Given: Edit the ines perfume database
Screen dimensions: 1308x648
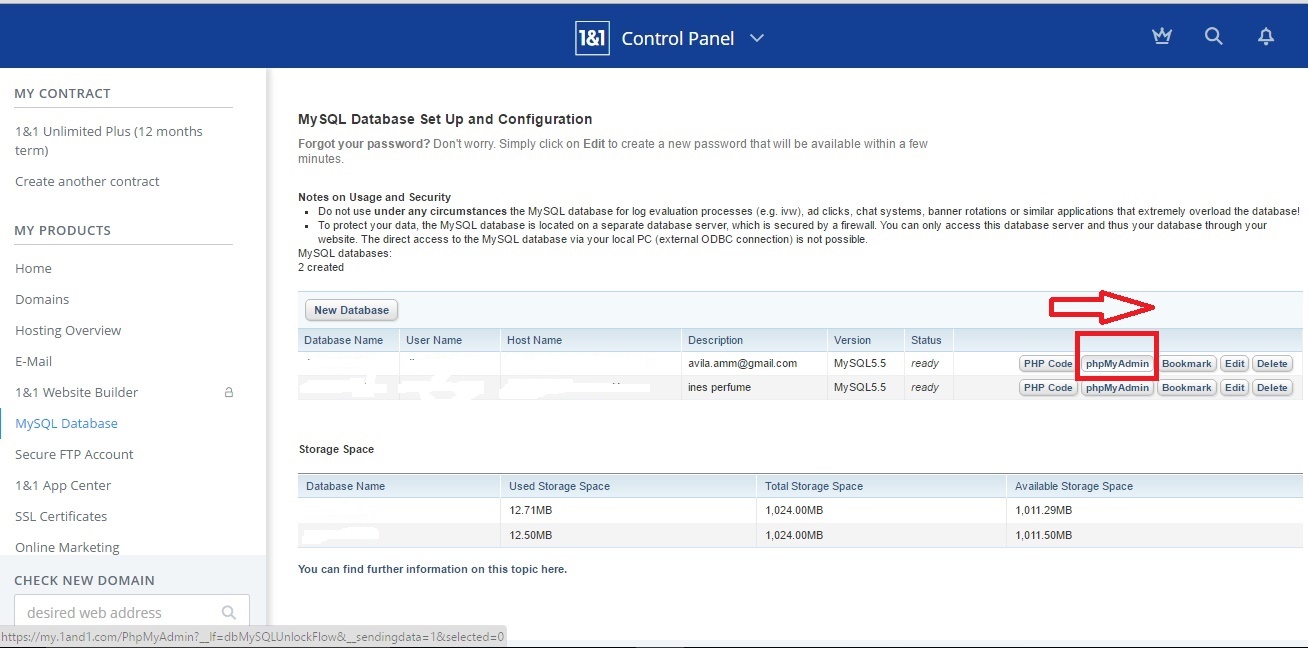Looking at the screenshot, I should pos(1235,388).
